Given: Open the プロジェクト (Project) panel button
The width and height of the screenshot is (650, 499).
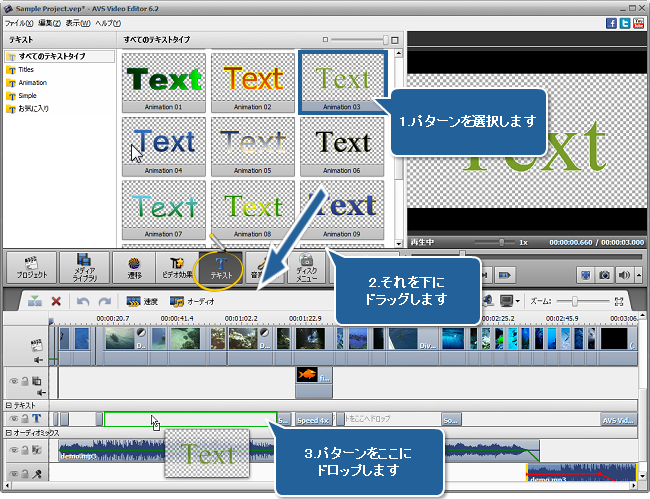Looking at the screenshot, I should click(31, 267).
